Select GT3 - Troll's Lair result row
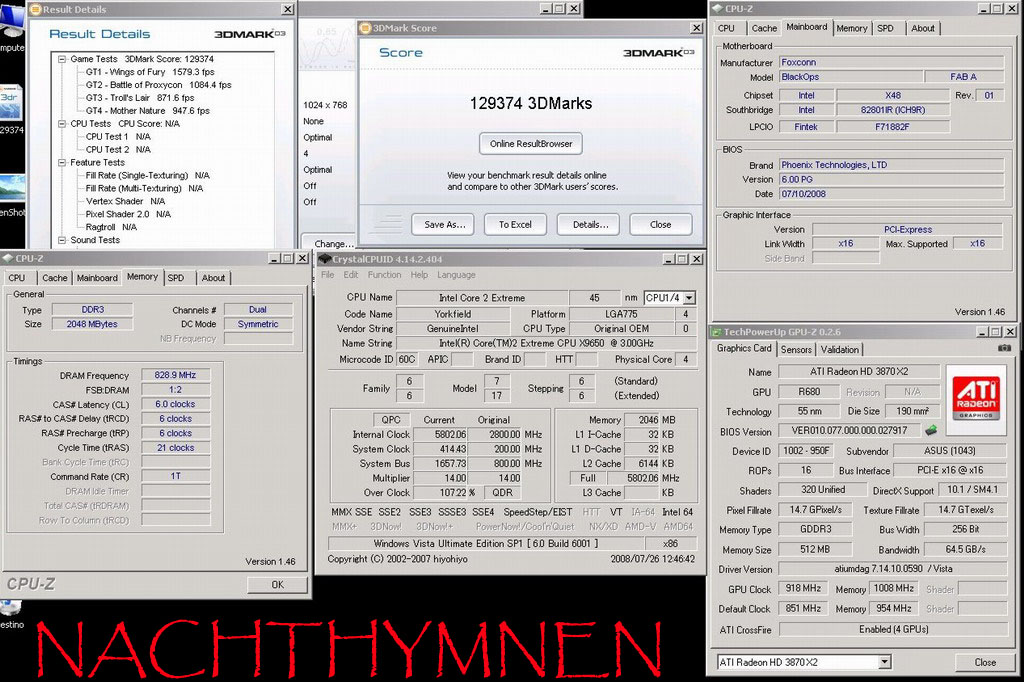 pyautogui.click(x=140, y=97)
